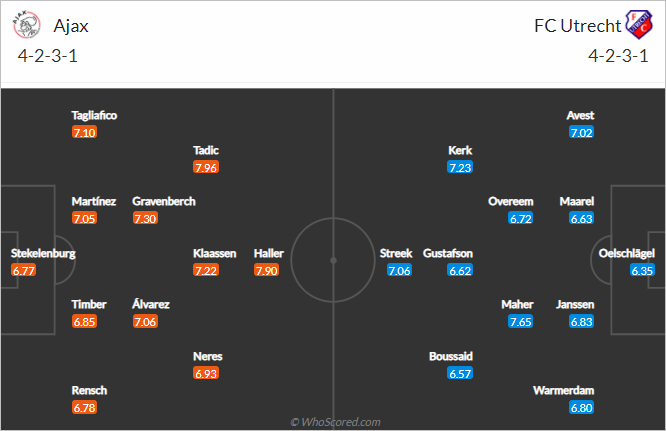Click the WhoScored.com watermark

coord(335,422)
